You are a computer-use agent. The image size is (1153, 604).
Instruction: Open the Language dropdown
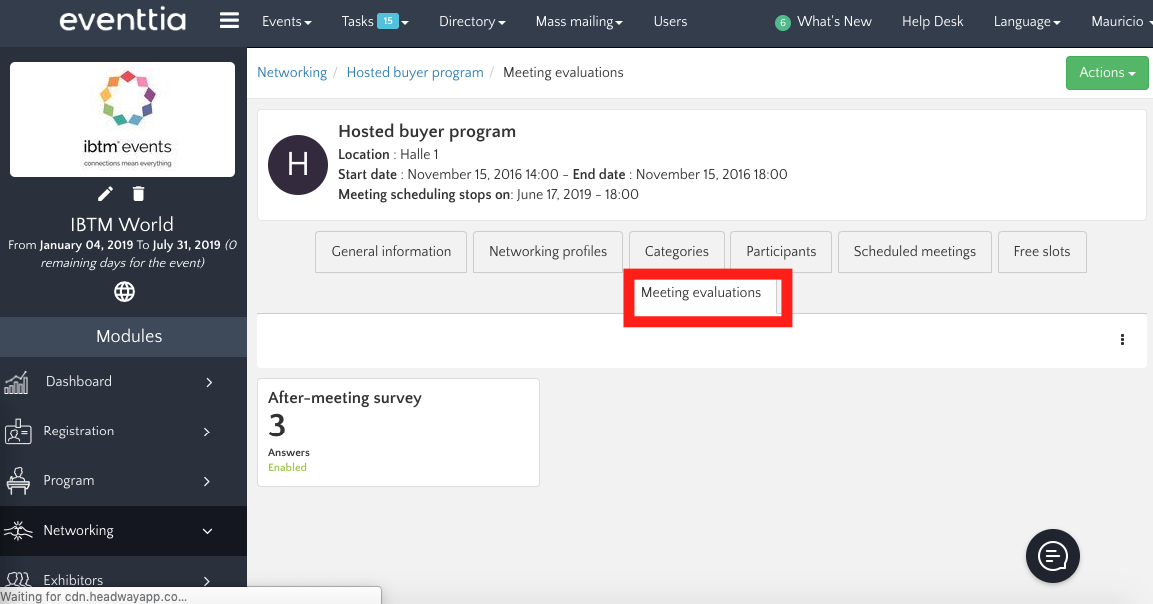(1026, 21)
